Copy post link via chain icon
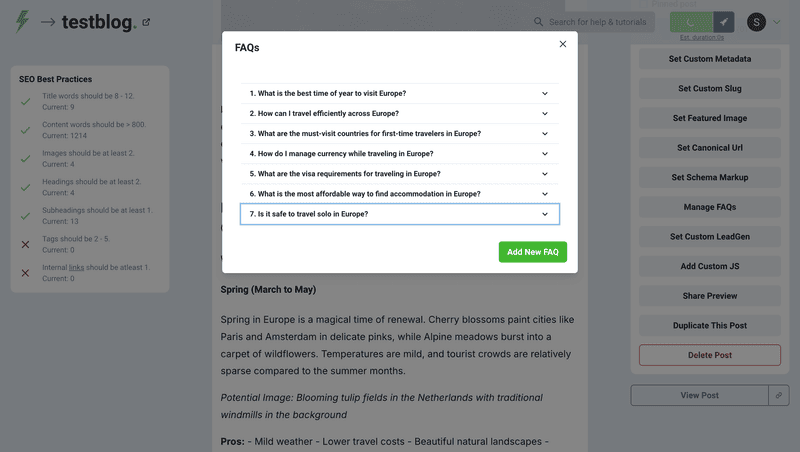800x452 pixels. point(779,395)
